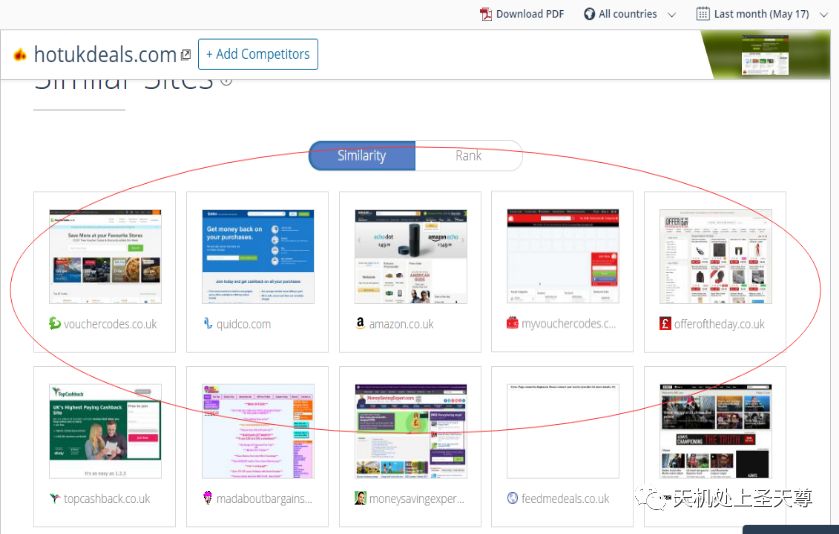The height and width of the screenshot is (534, 839).
Task: Open the amazon.co.uk screenshot thumbnail
Action: coord(411,256)
